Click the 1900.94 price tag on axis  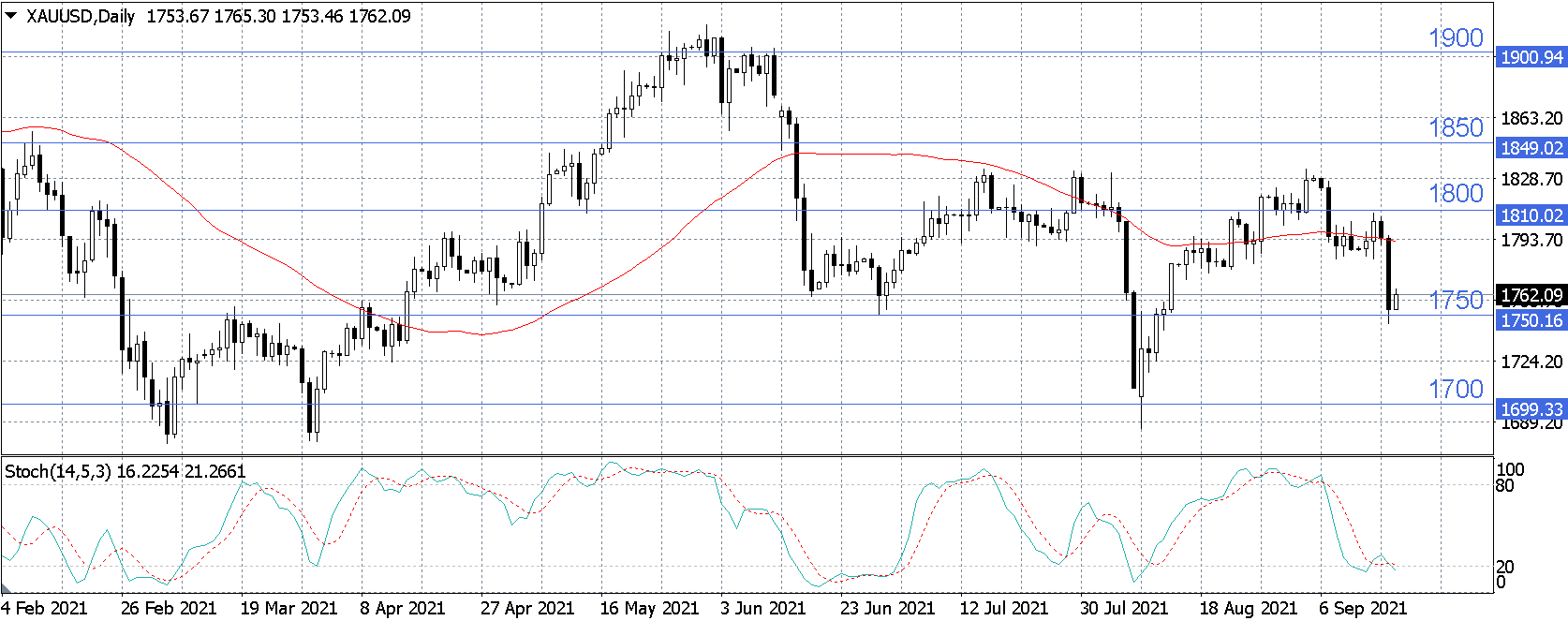1531,57
